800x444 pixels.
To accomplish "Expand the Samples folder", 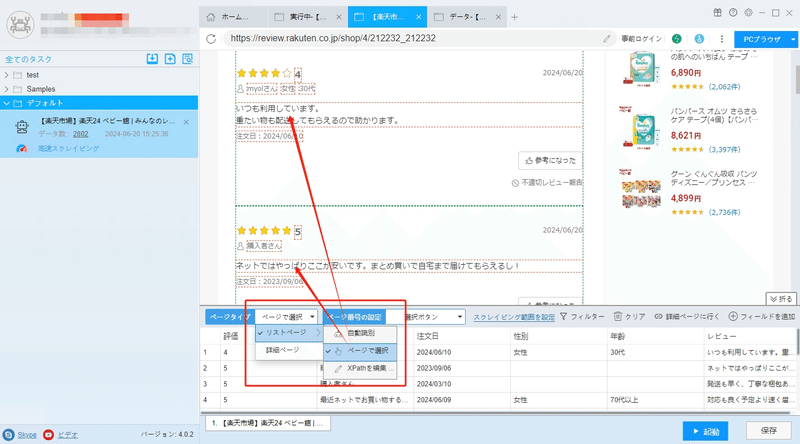I will pyautogui.click(x=6, y=89).
